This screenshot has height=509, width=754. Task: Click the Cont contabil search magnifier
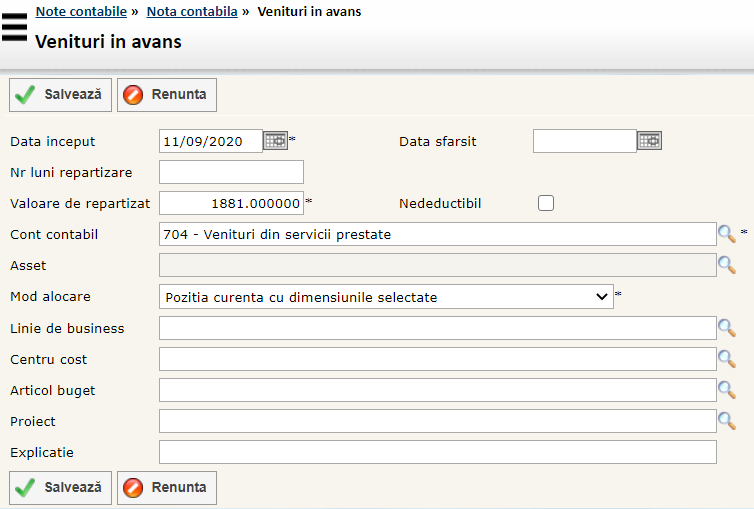pos(727,234)
